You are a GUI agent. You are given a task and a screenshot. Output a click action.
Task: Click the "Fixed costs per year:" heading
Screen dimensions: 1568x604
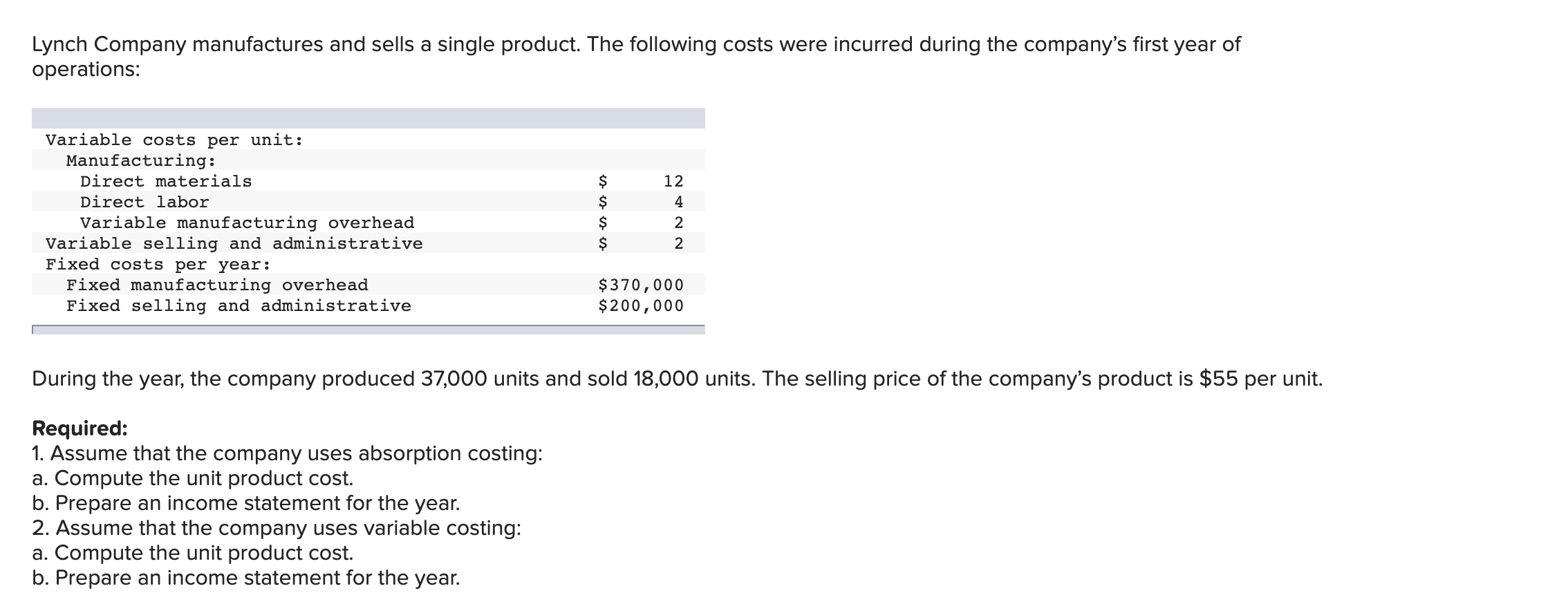pyautogui.click(x=158, y=264)
